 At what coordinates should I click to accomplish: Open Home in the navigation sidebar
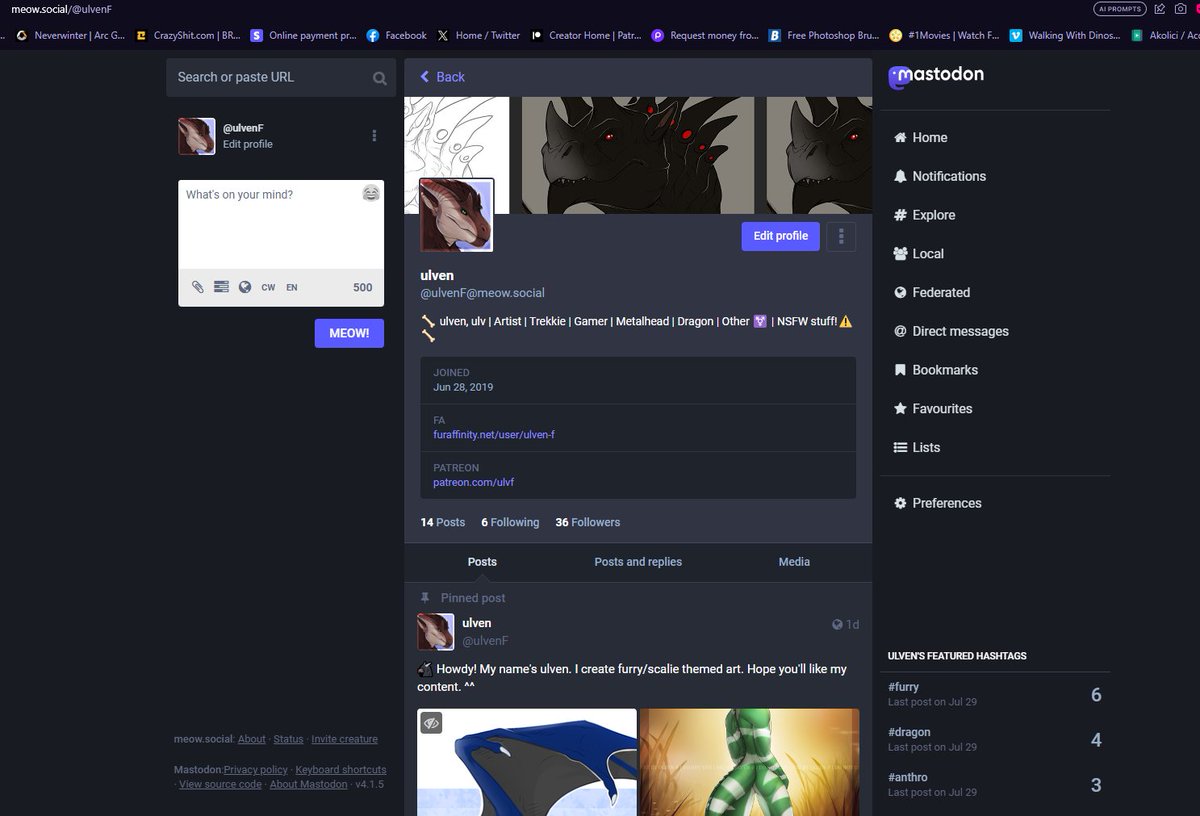(920, 138)
